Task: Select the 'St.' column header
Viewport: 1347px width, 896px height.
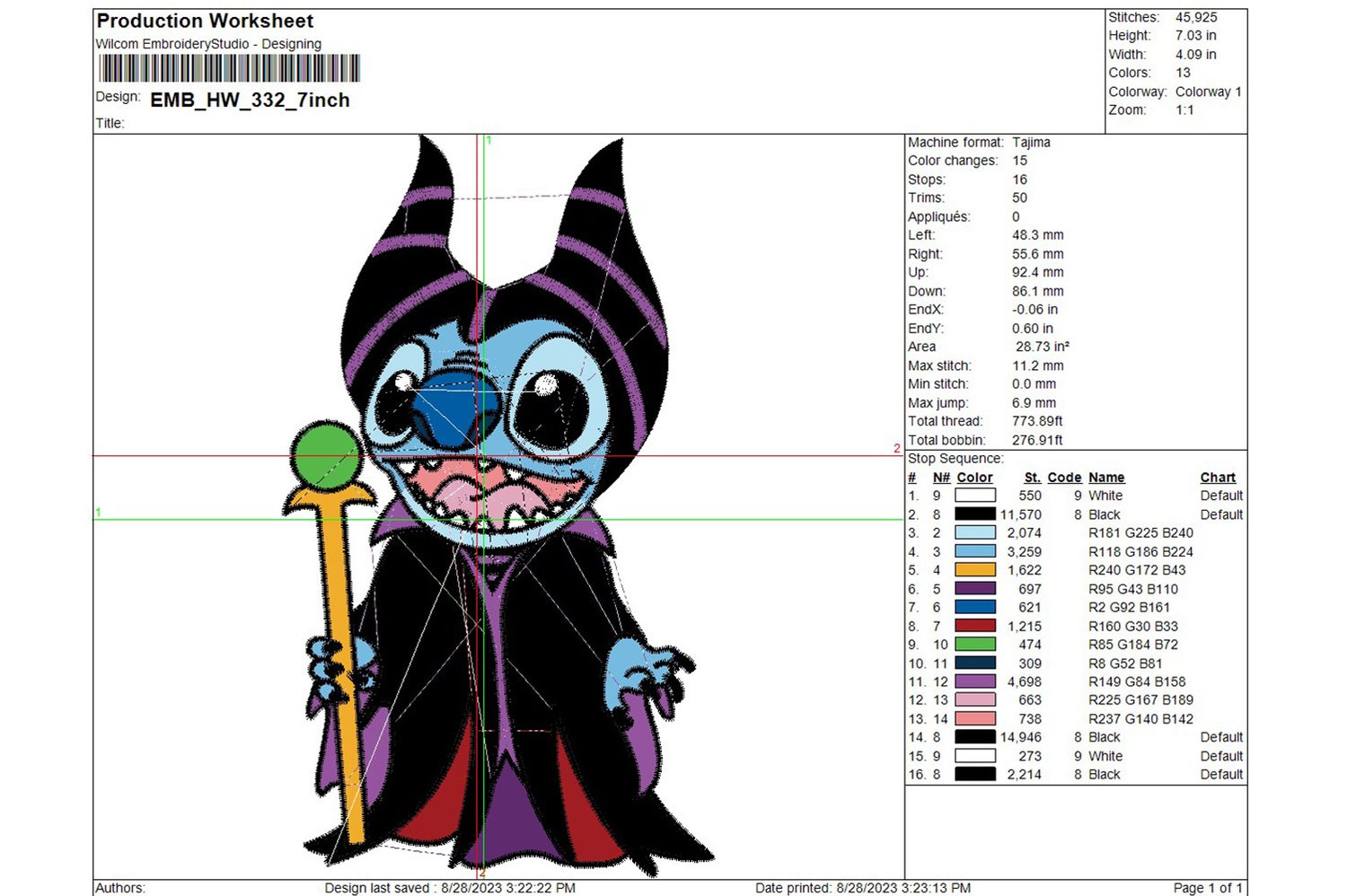Action: pos(1033,478)
